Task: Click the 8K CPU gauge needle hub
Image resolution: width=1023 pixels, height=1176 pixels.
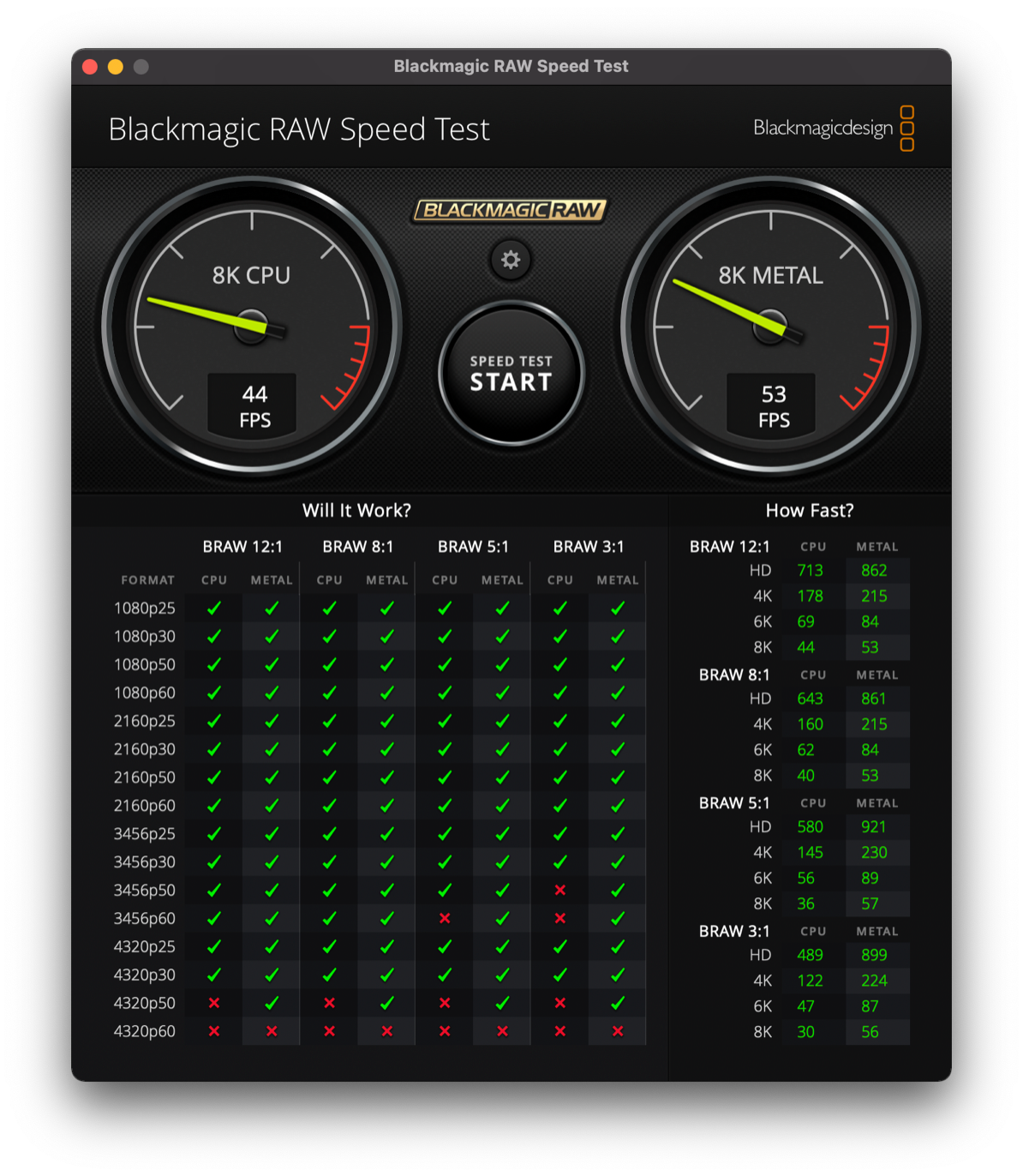Action: pos(252,327)
